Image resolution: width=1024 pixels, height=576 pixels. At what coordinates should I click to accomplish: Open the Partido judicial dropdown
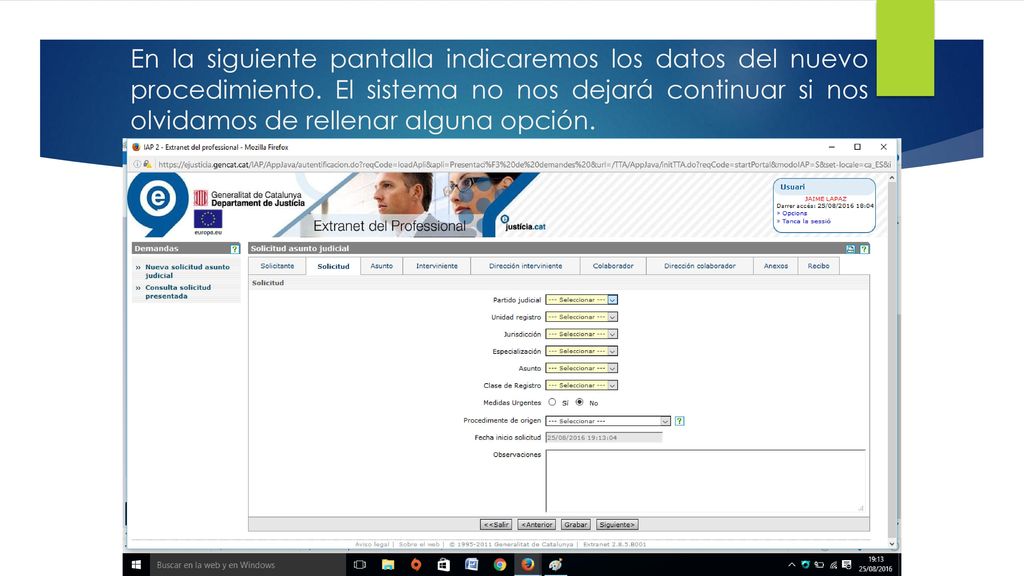[581, 300]
